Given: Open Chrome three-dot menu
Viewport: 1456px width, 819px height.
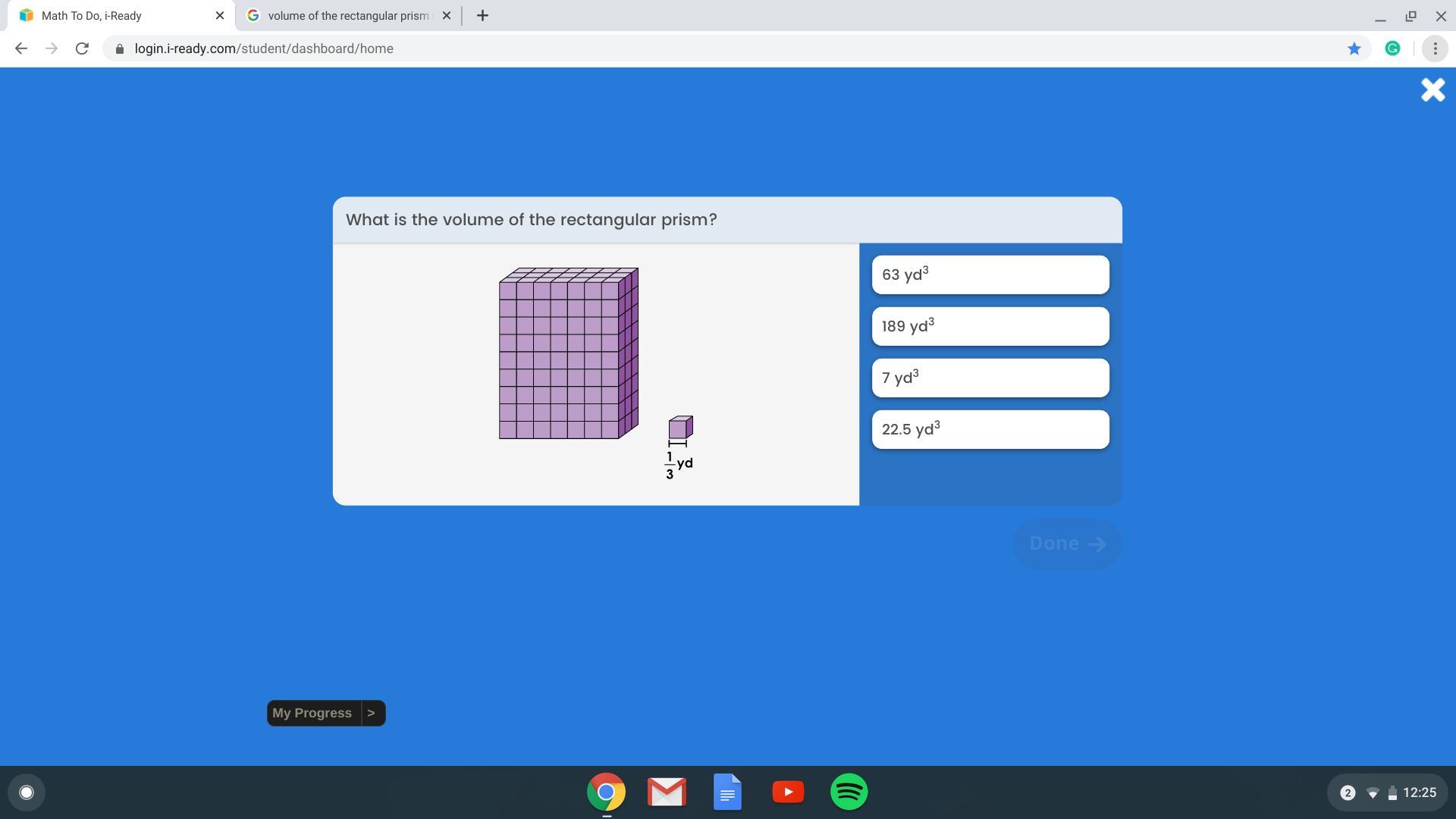Looking at the screenshot, I should pyautogui.click(x=1435, y=49).
